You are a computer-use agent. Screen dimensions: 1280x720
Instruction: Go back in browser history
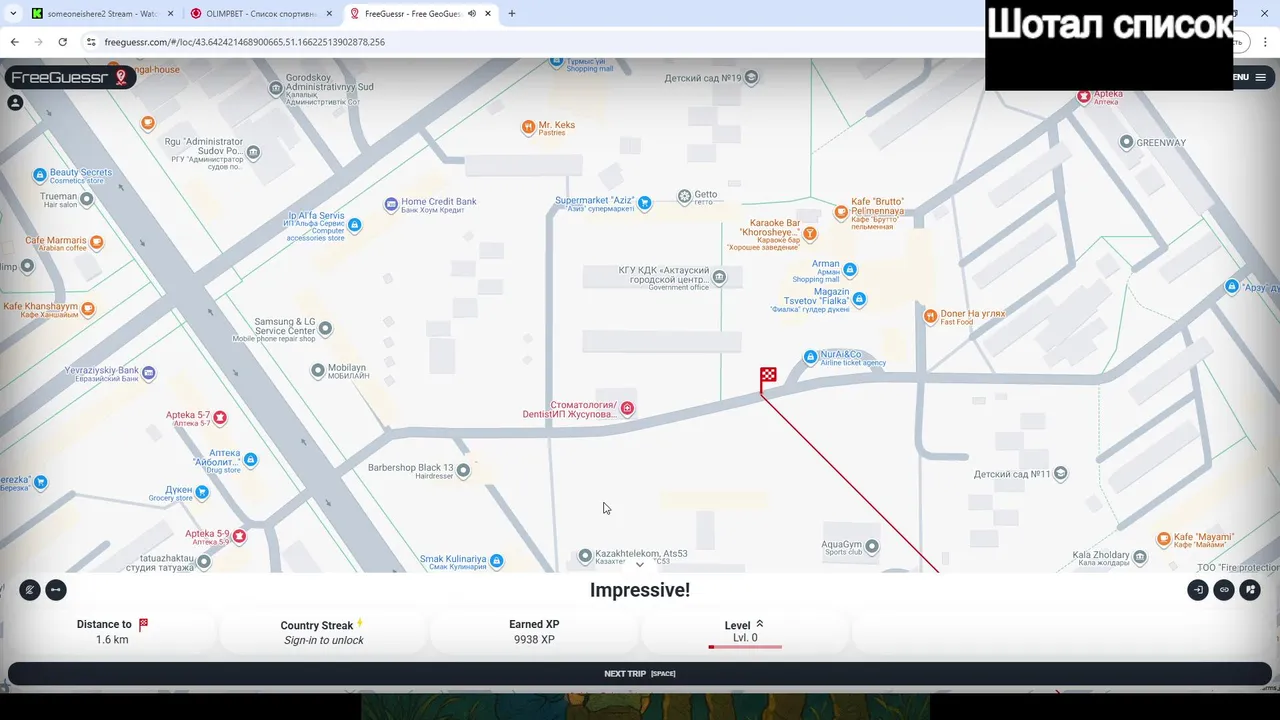coord(14,42)
